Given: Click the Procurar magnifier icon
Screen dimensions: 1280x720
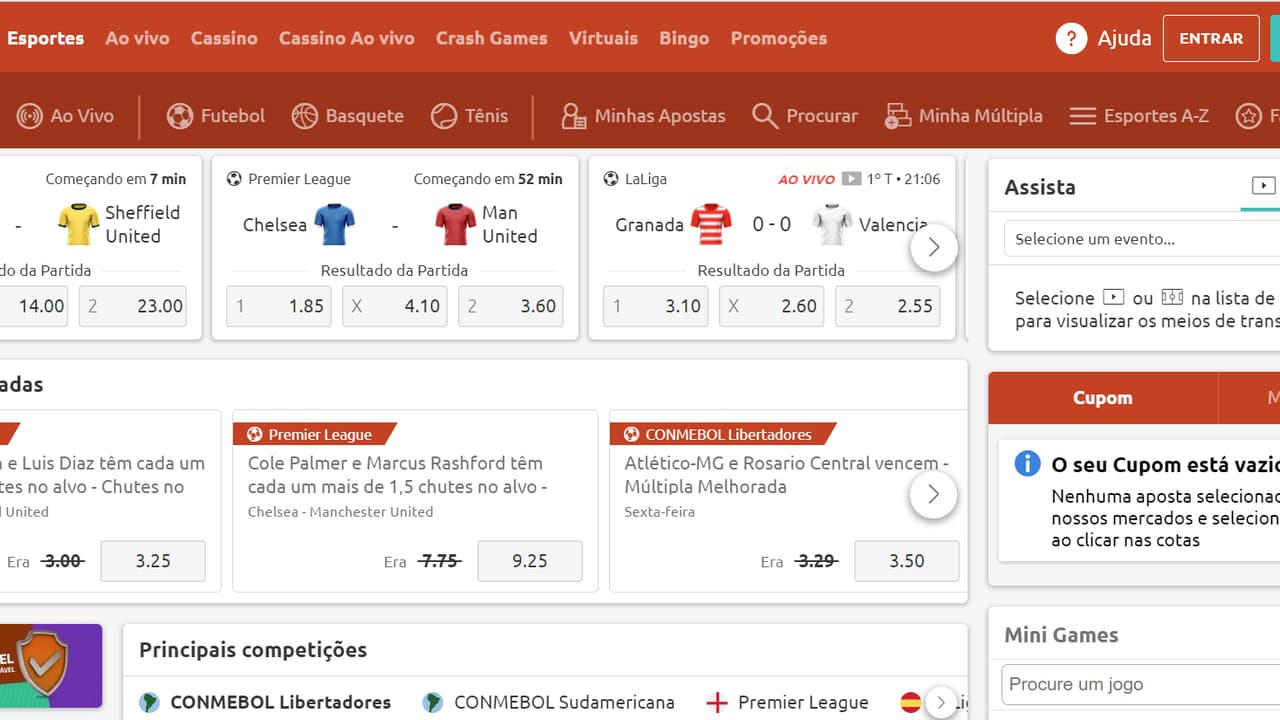Looking at the screenshot, I should click(765, 116).
